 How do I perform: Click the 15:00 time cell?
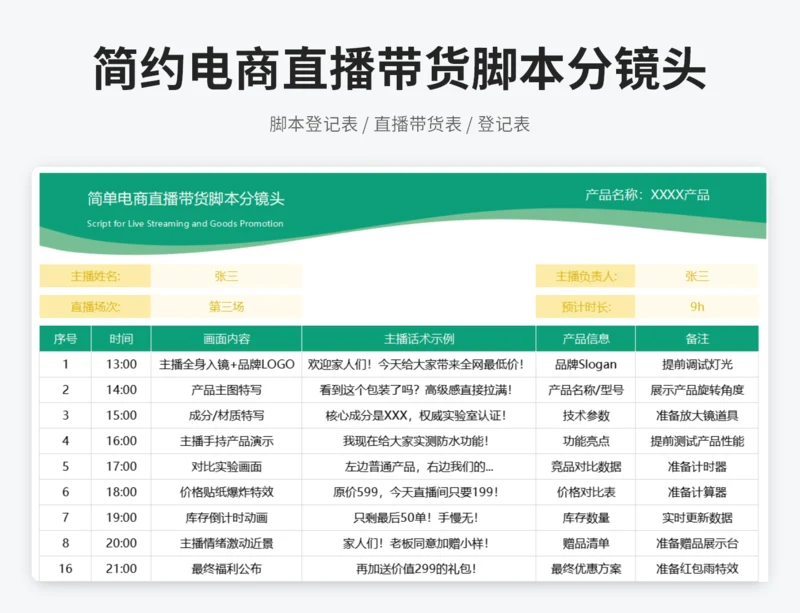click(x=121, y=415)
